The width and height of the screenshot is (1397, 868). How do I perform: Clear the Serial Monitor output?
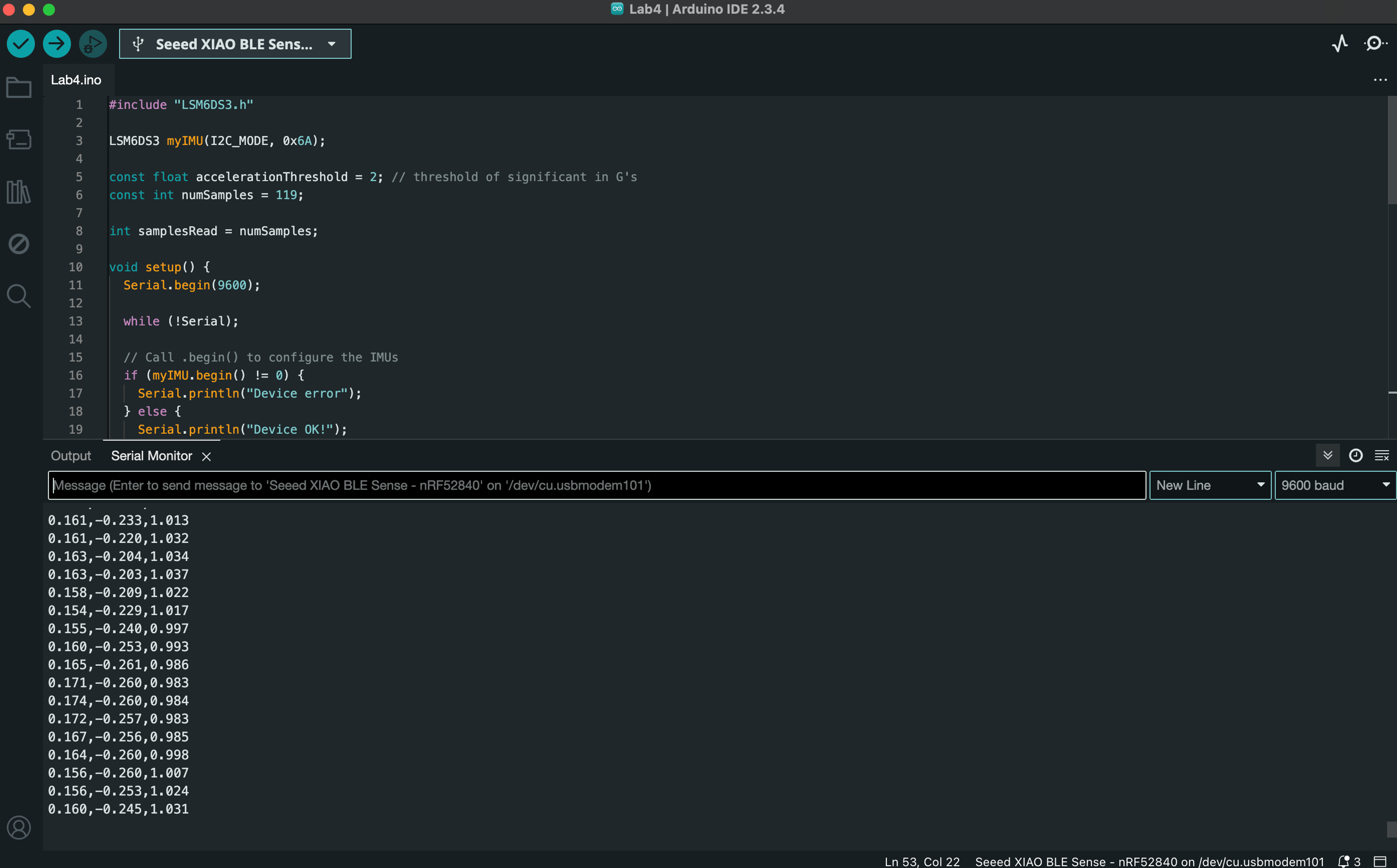pyautogui.click(x=1381, y=455)
